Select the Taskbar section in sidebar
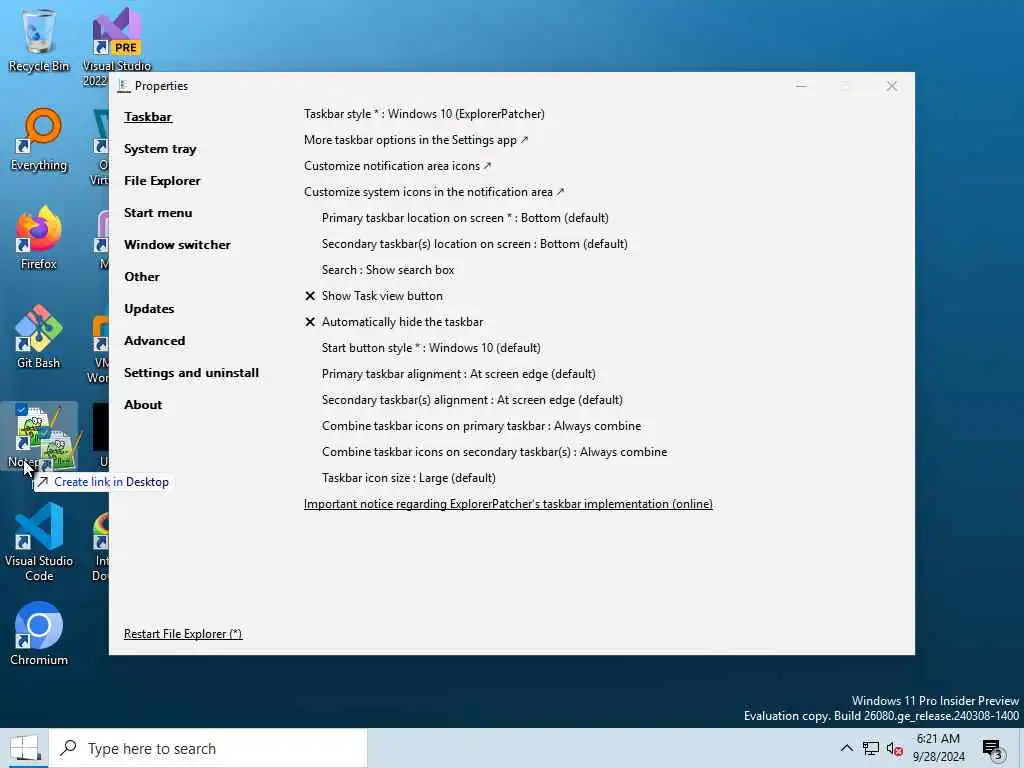Screen dimensions: 1024x768 (x=148, y=117)
